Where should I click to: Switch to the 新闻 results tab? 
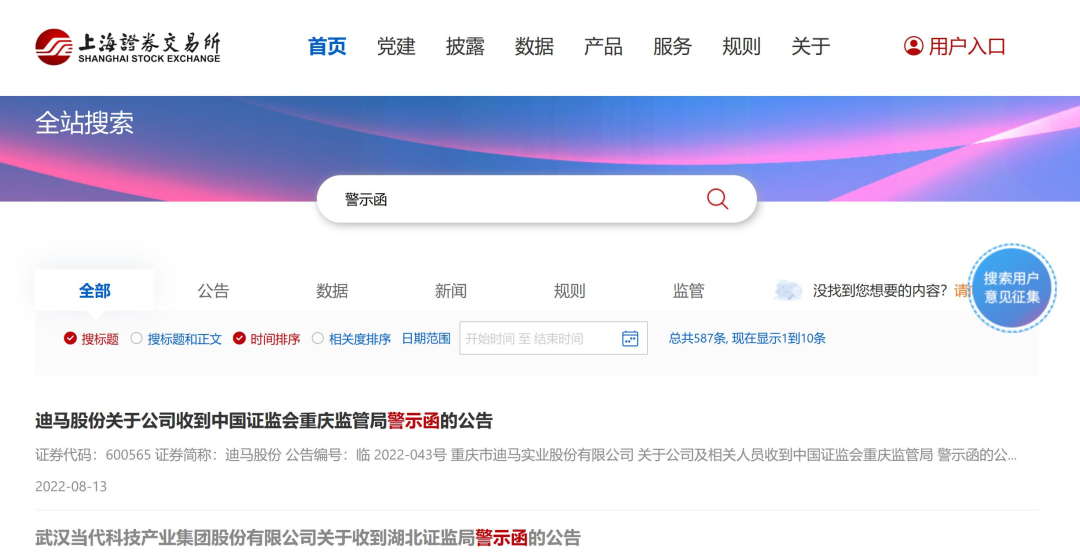coord(450,291)
